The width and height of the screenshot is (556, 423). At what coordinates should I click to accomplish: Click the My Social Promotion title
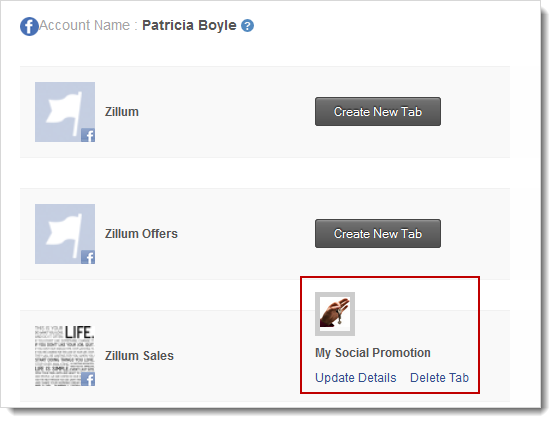point(373,353)
